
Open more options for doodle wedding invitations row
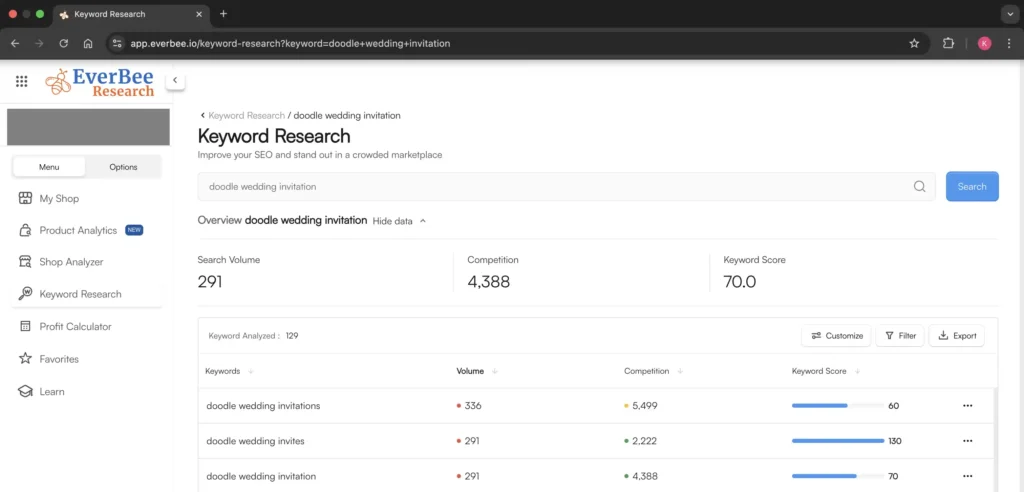point(967,406)
